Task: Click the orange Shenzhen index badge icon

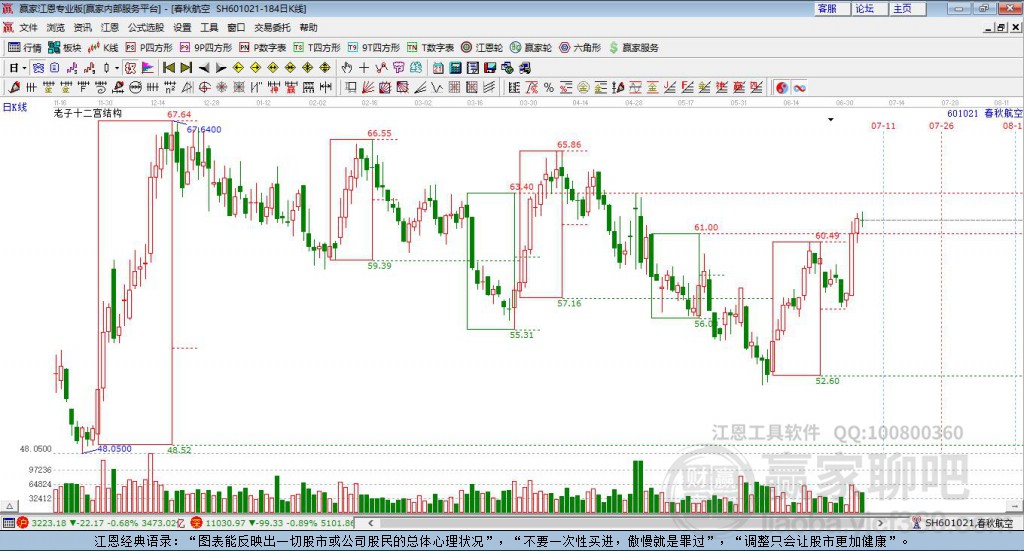Action: pyautogui.click(x=197, y=522)
